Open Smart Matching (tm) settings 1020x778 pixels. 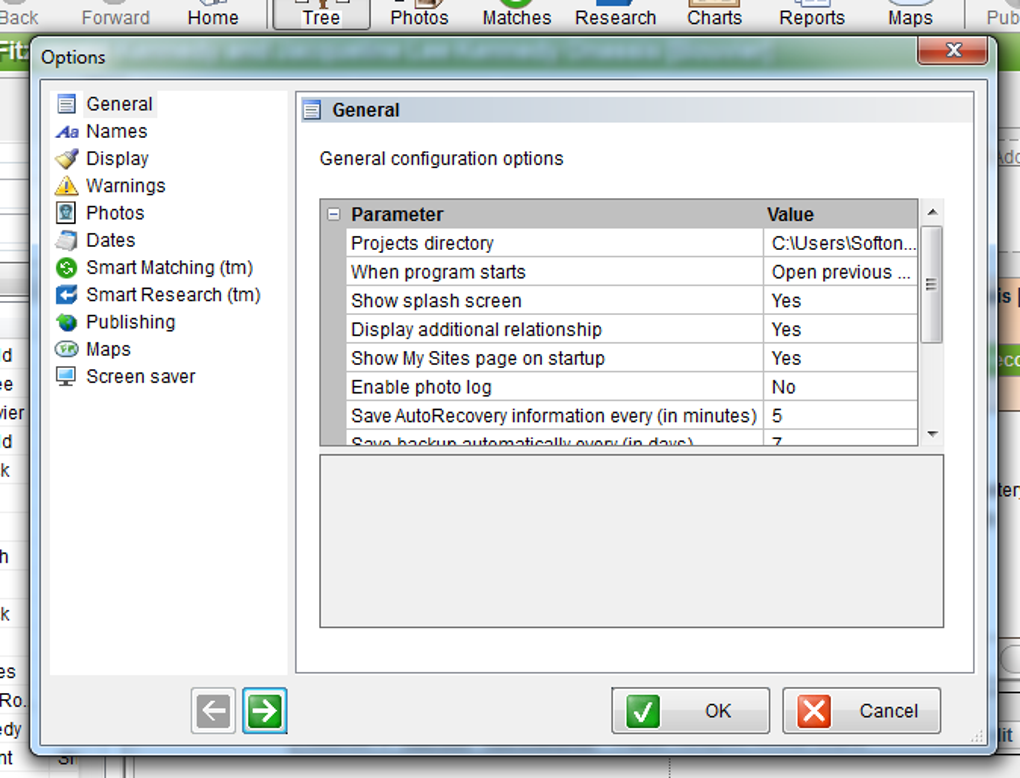(170, 268)
